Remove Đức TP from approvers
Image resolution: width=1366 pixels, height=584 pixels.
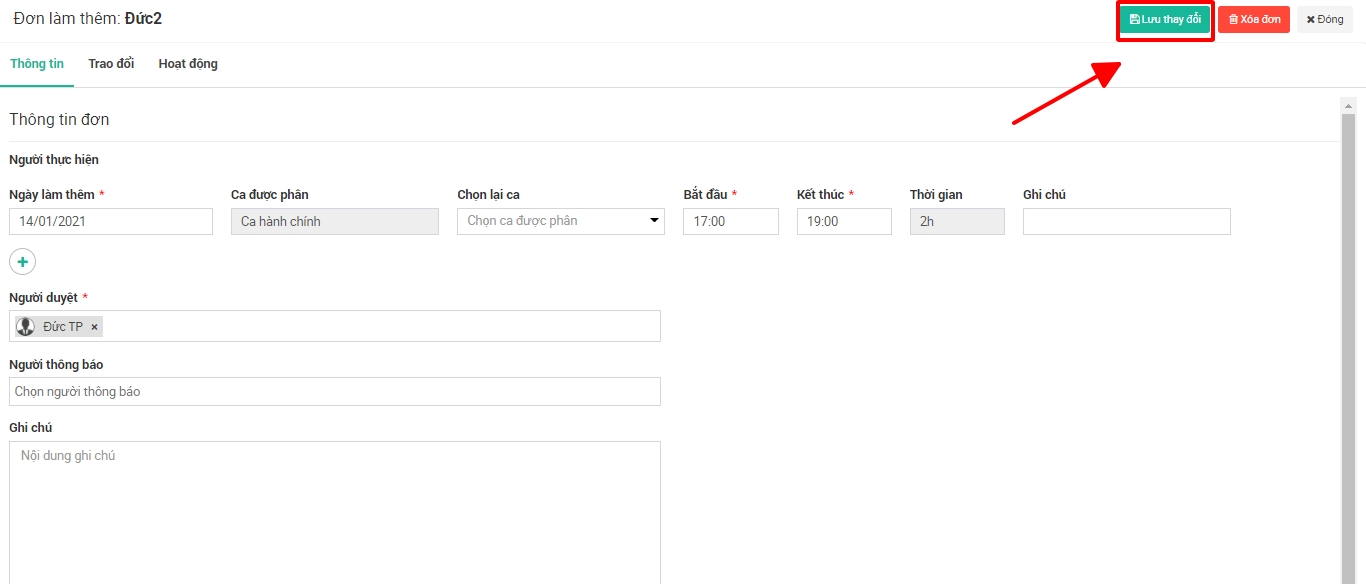pos(95,327)
